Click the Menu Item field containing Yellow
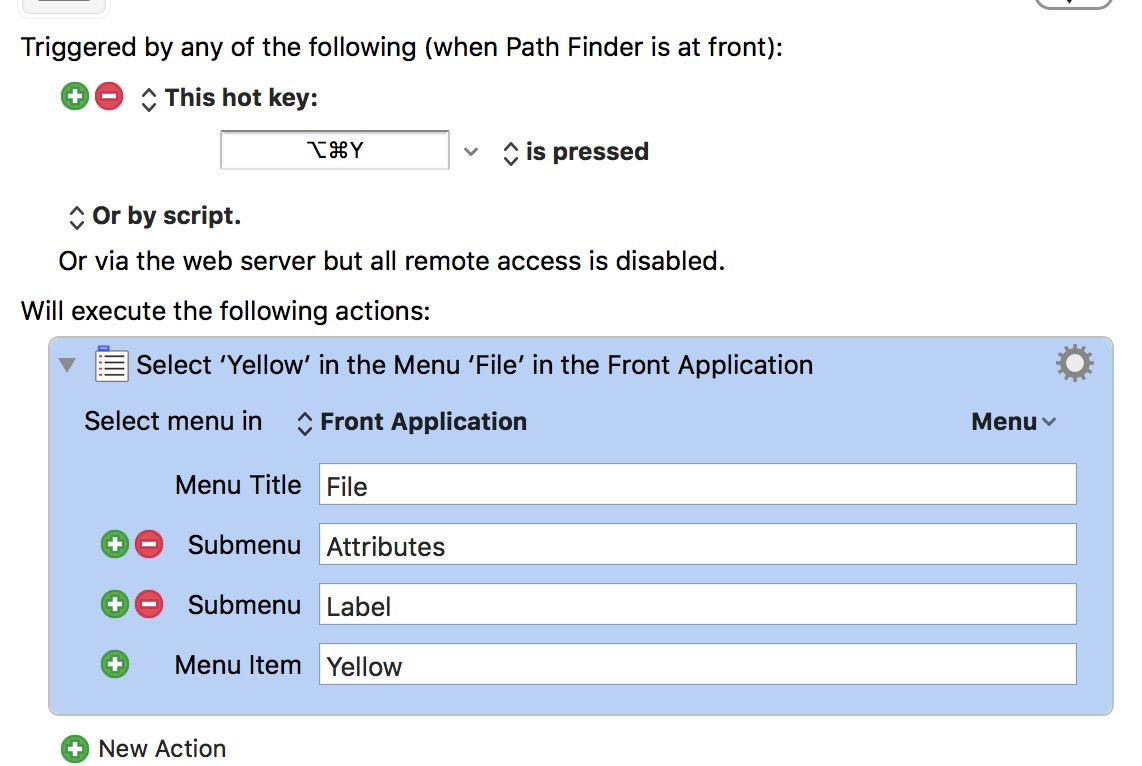 698,664
